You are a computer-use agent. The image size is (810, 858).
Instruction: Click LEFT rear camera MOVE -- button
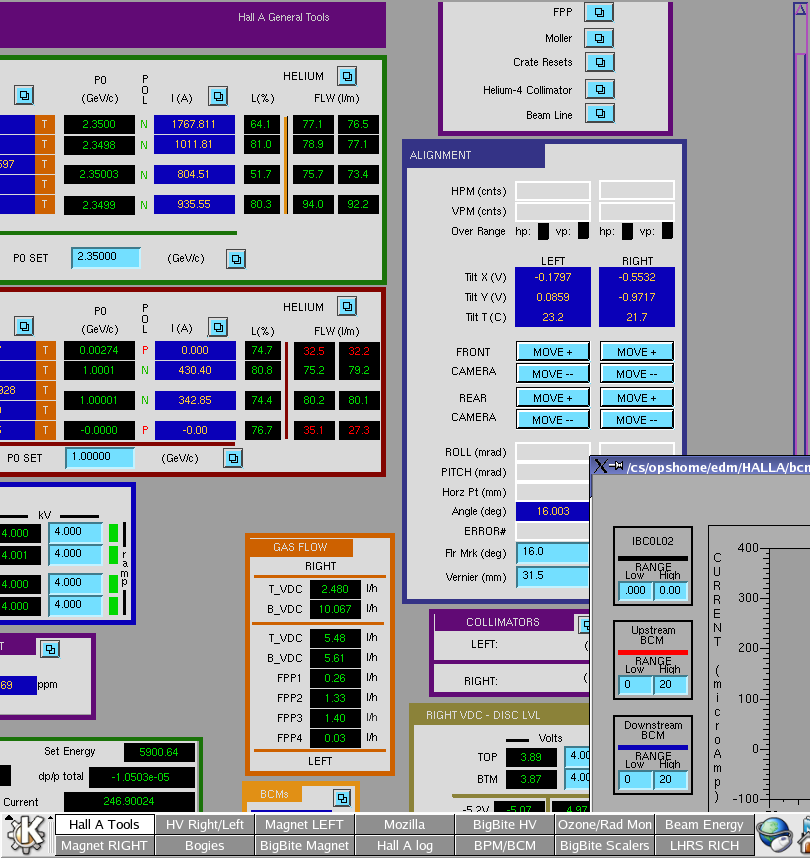click(x=553, y=420)
